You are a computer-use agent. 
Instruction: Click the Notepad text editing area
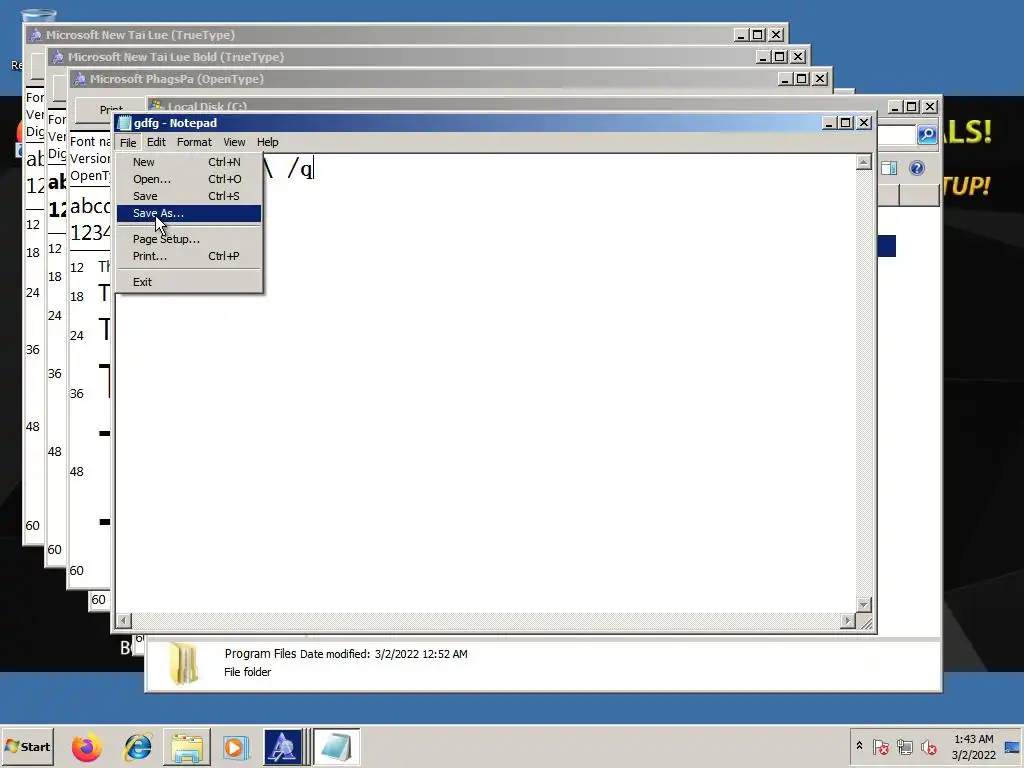point(486,382)
